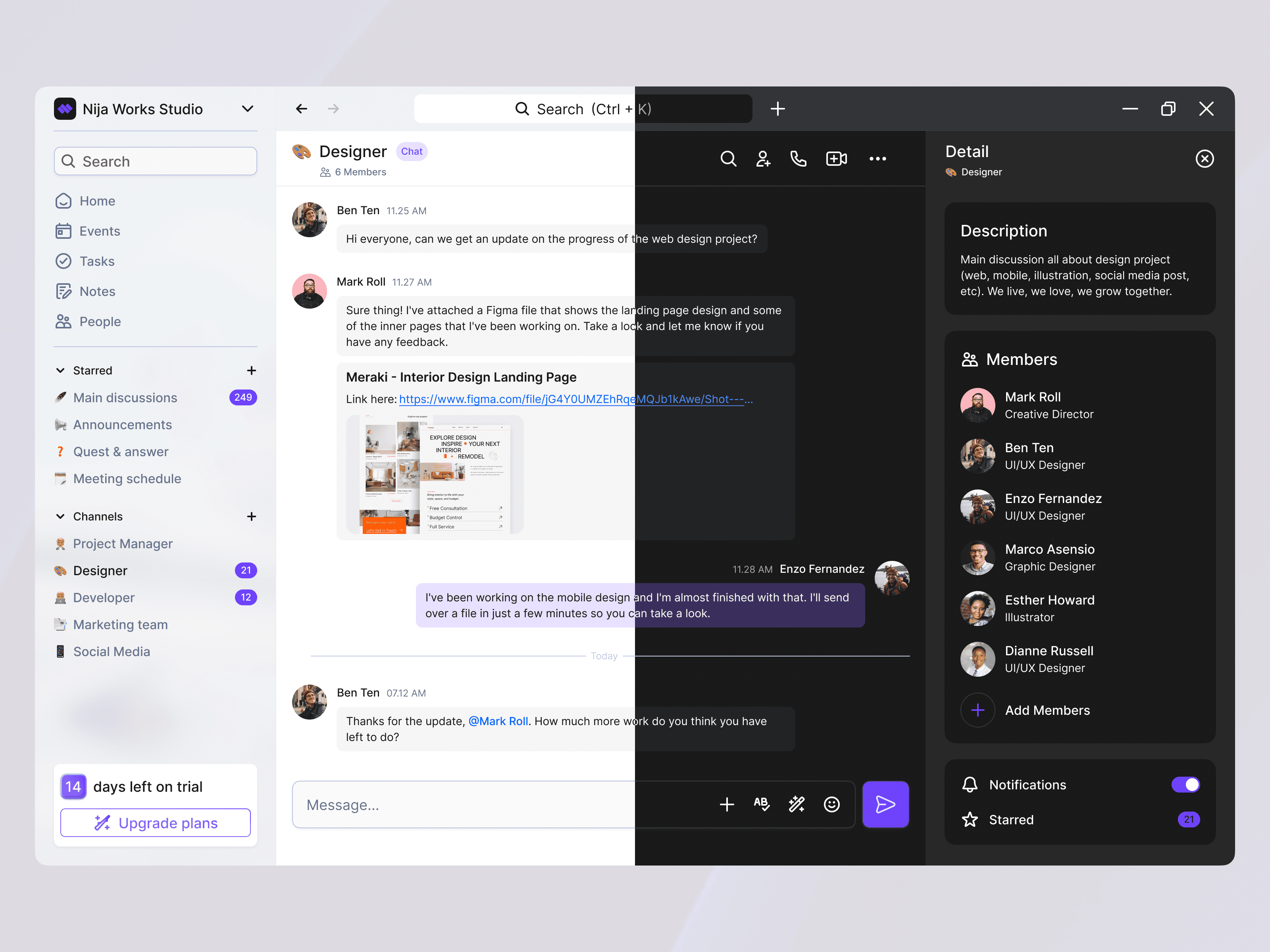Click Mark Roll's avatar in the chat
The width and height of the screenshot is (1270, 952).
point(310,291)
